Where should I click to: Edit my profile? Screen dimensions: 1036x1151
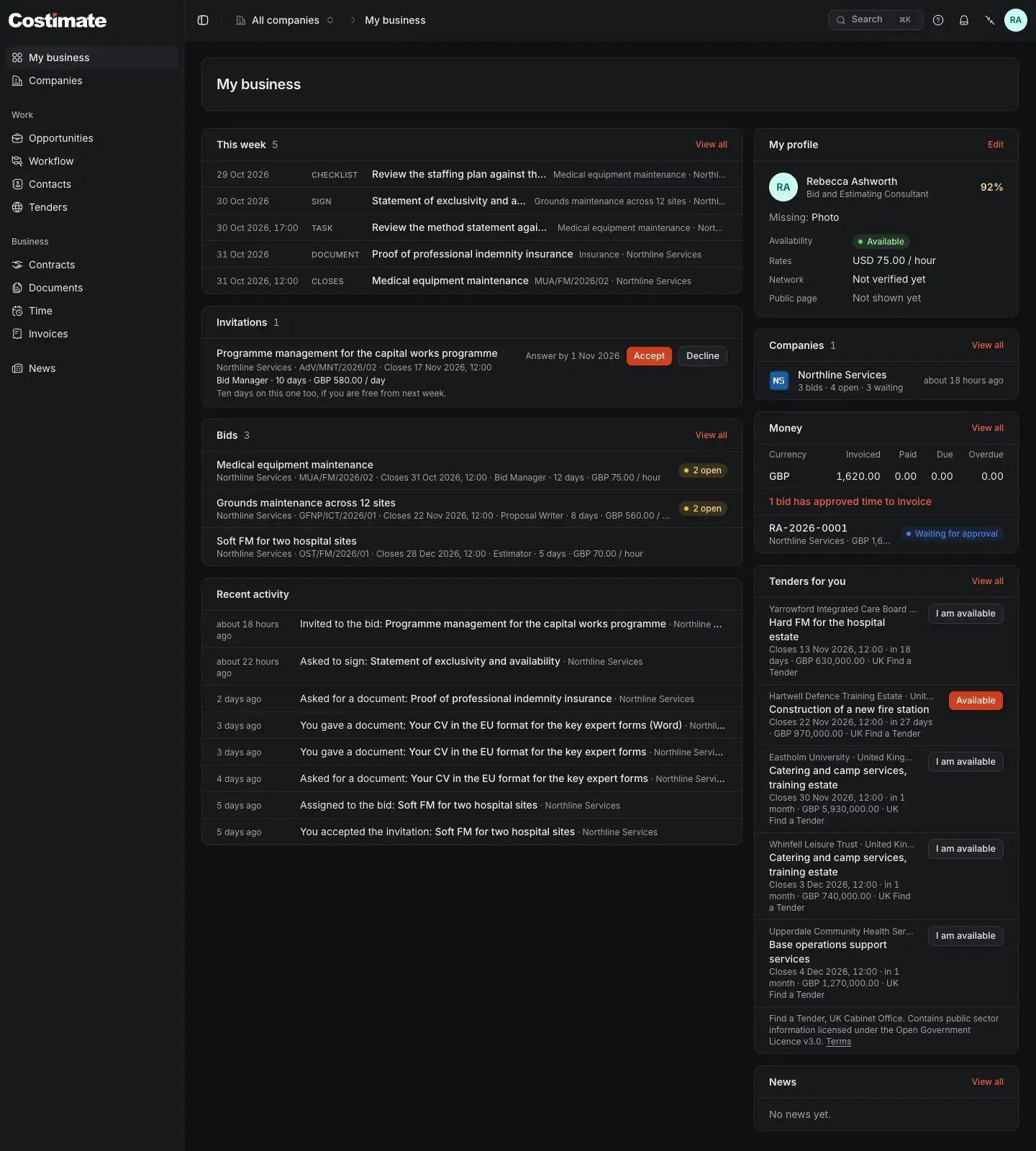[996, 145]
